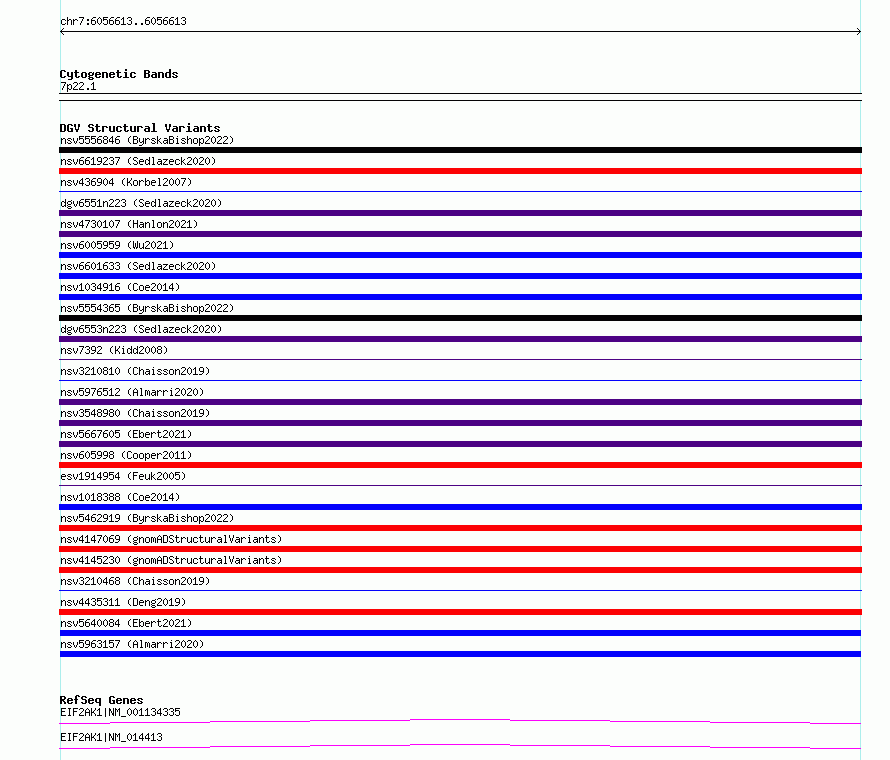
Task: Open variant nsv436904 (Korbel2007)
Action: (126, 182)
